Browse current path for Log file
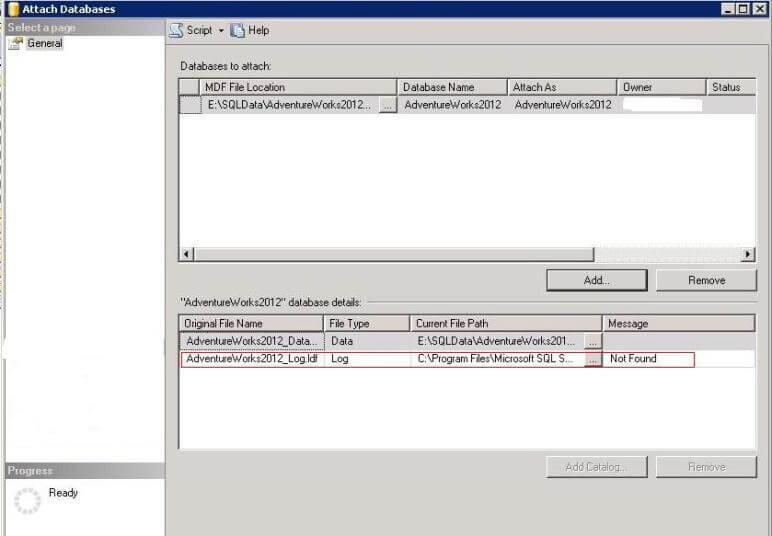The height and width of the screenshot is (536, 772). tap(593, 359)
